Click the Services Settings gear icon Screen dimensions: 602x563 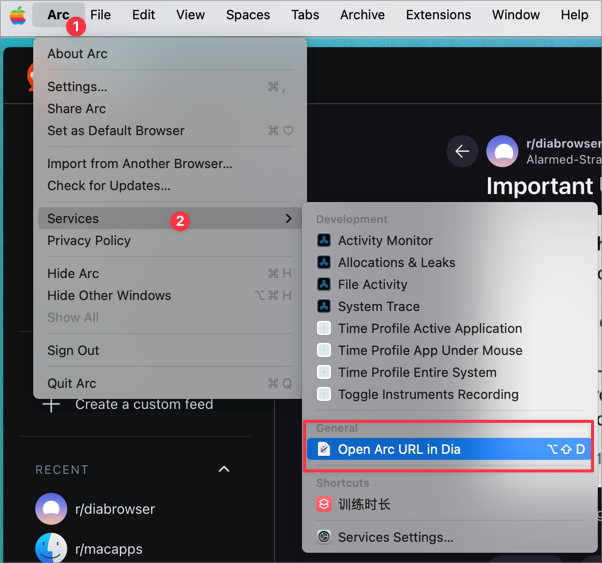pyautogui.click(x=324, y=537)
